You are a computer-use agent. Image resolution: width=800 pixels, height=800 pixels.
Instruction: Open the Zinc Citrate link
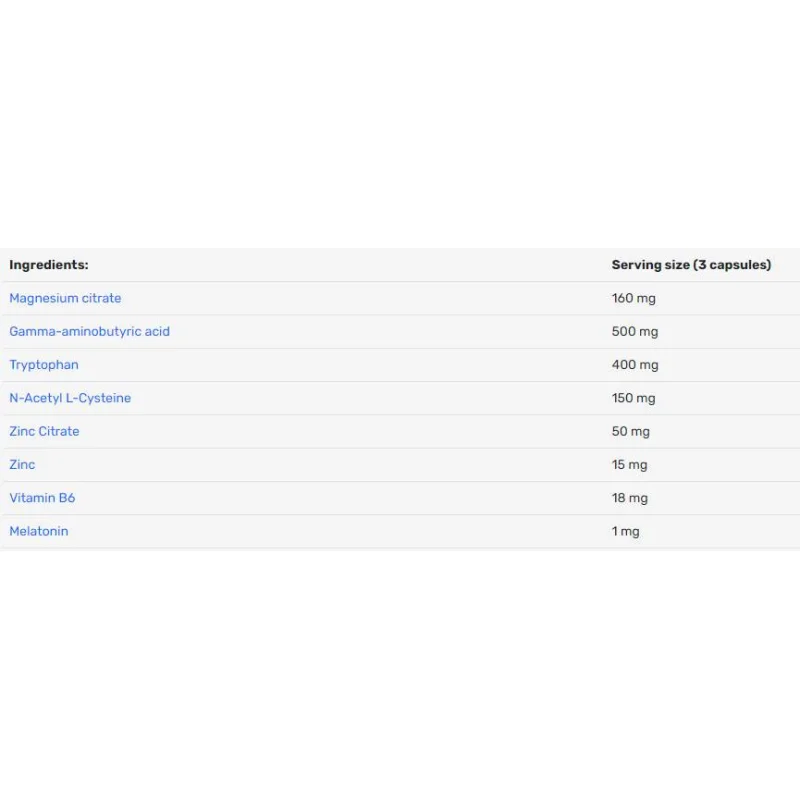click(x=44, y=431)
